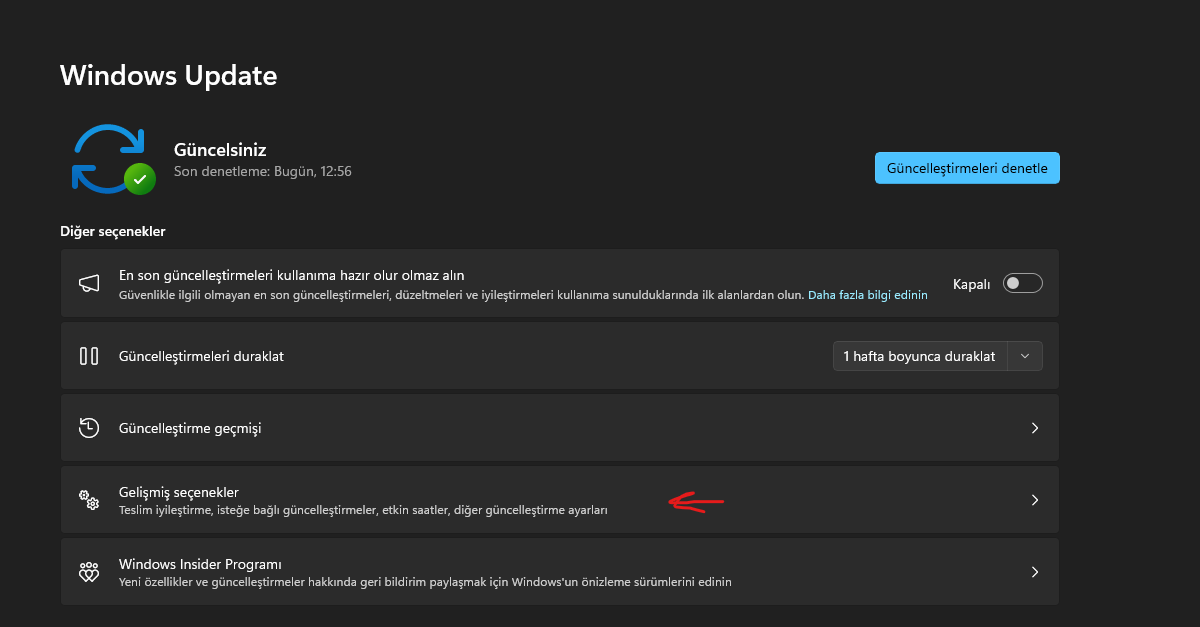This screenshot has width=1200, height=627.
Task: Click the En son güncelleştirmeleri kullanıma hazır title
Action: (292, 275)
